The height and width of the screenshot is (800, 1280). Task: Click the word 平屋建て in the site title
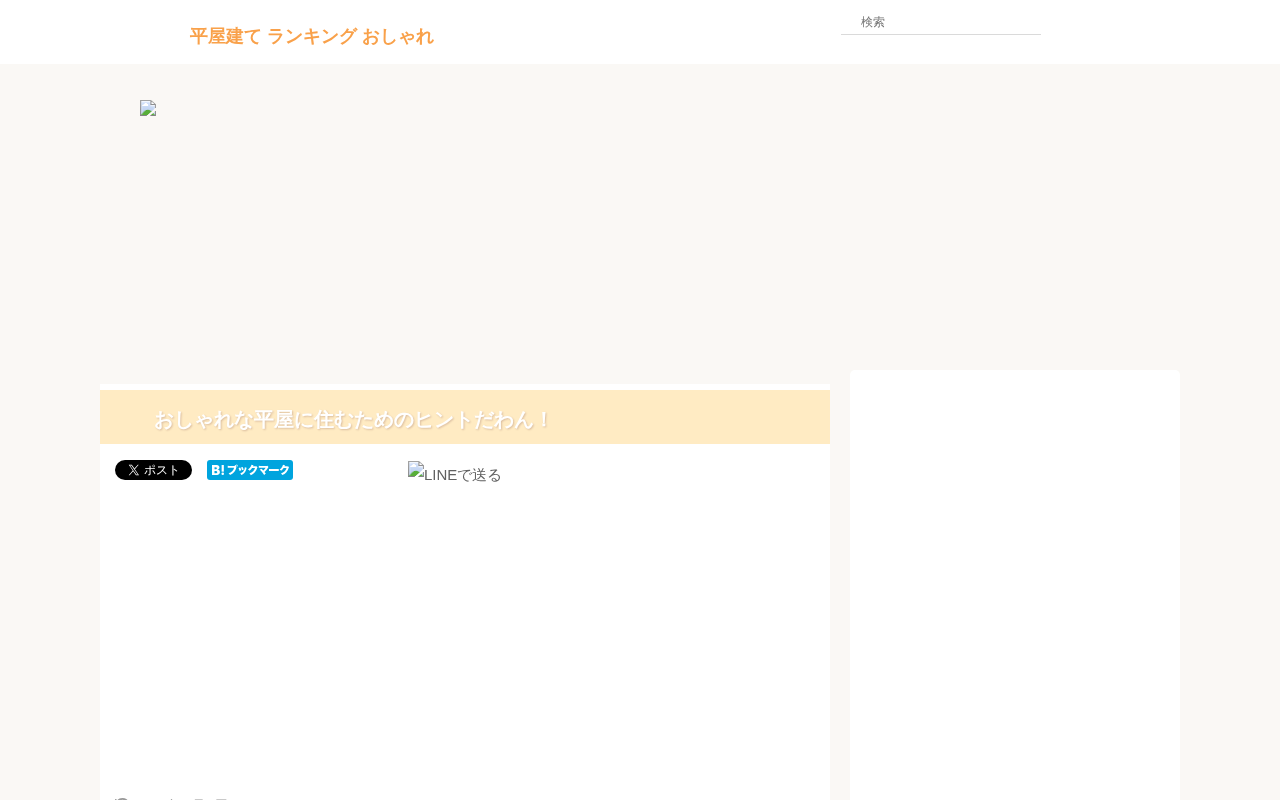225,36
